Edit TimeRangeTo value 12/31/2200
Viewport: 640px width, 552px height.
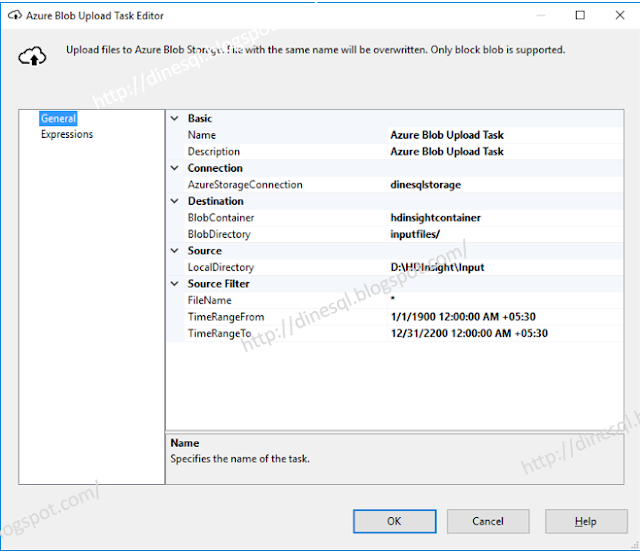[x=505, y=333]
